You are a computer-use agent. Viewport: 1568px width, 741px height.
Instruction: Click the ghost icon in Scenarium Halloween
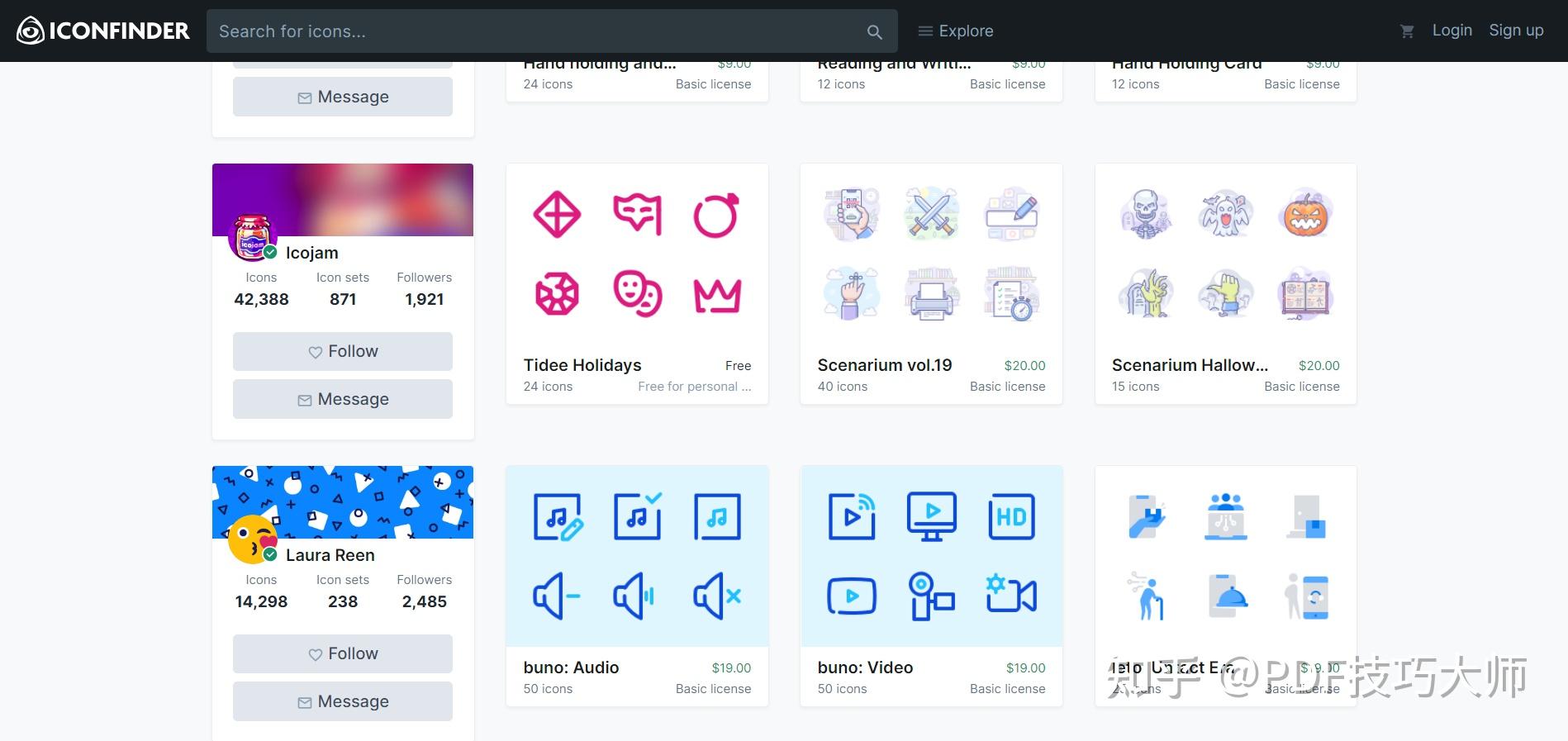(x=1226, y=214)
